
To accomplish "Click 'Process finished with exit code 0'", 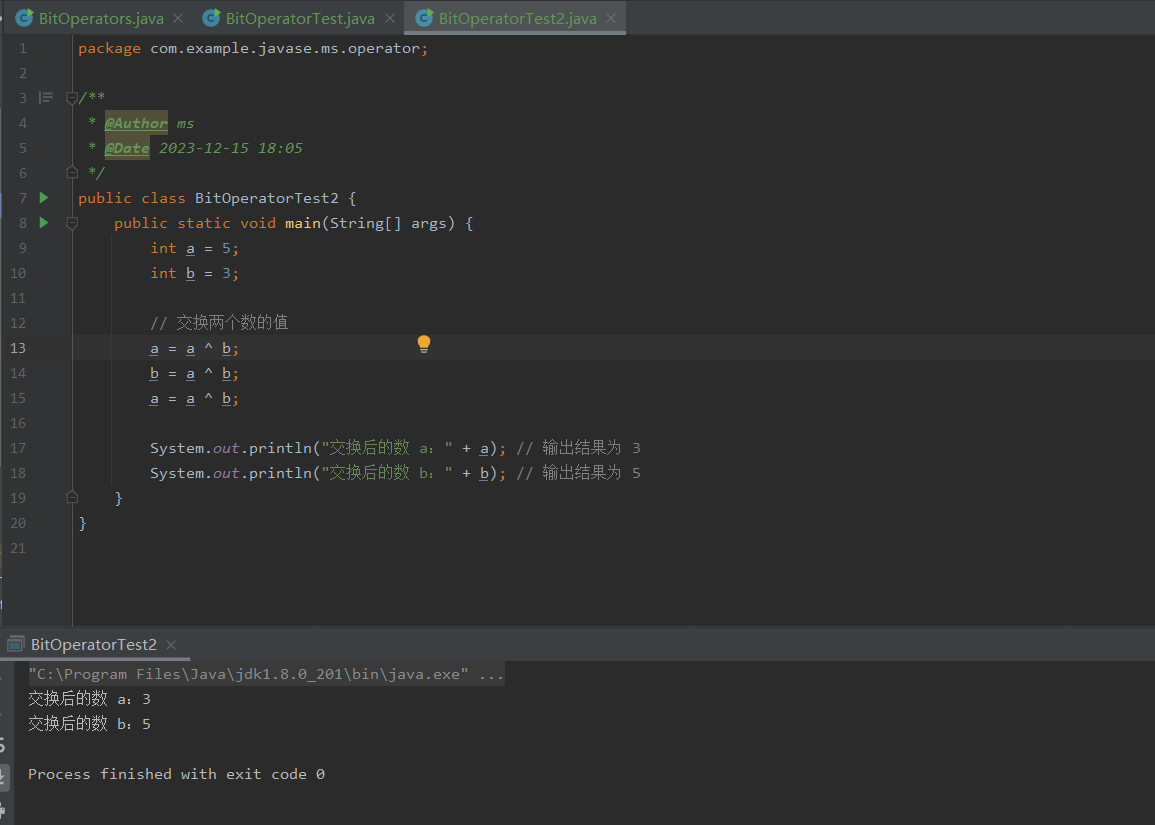I will 176,774.
